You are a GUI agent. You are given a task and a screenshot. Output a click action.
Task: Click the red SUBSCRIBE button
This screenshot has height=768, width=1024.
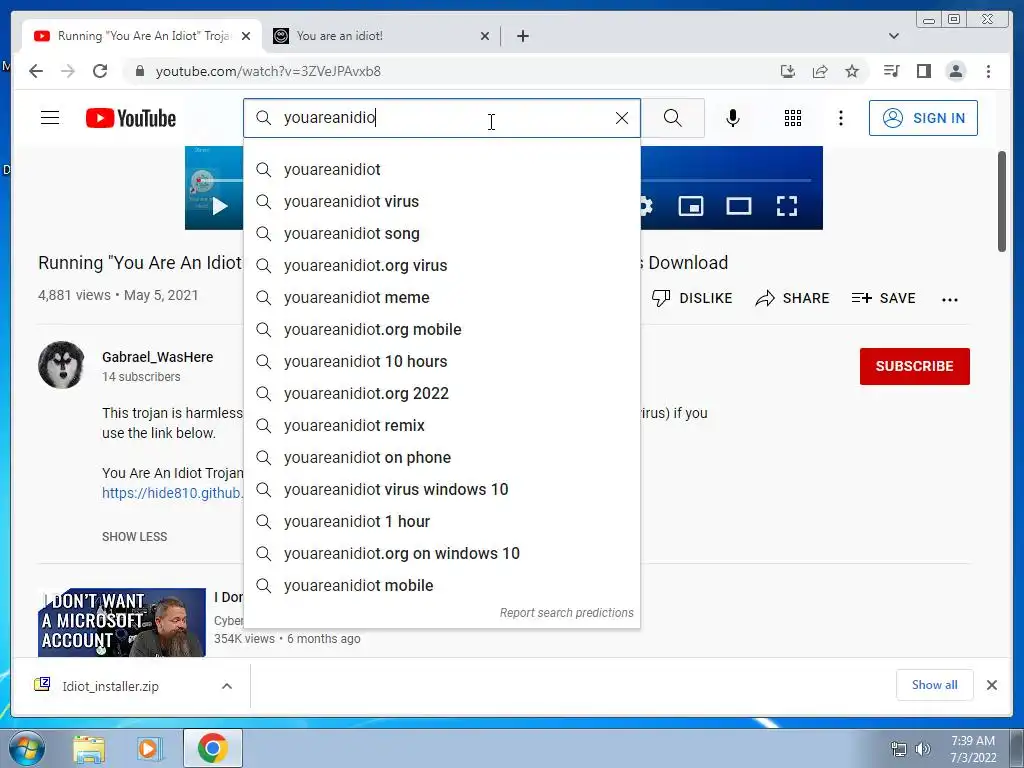tap(914, 366)
